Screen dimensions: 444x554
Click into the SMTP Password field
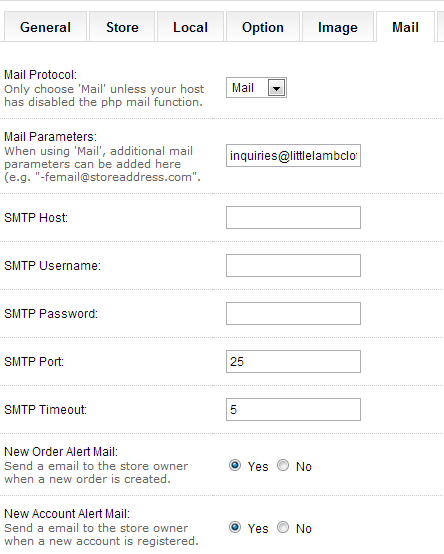[293, 313]
